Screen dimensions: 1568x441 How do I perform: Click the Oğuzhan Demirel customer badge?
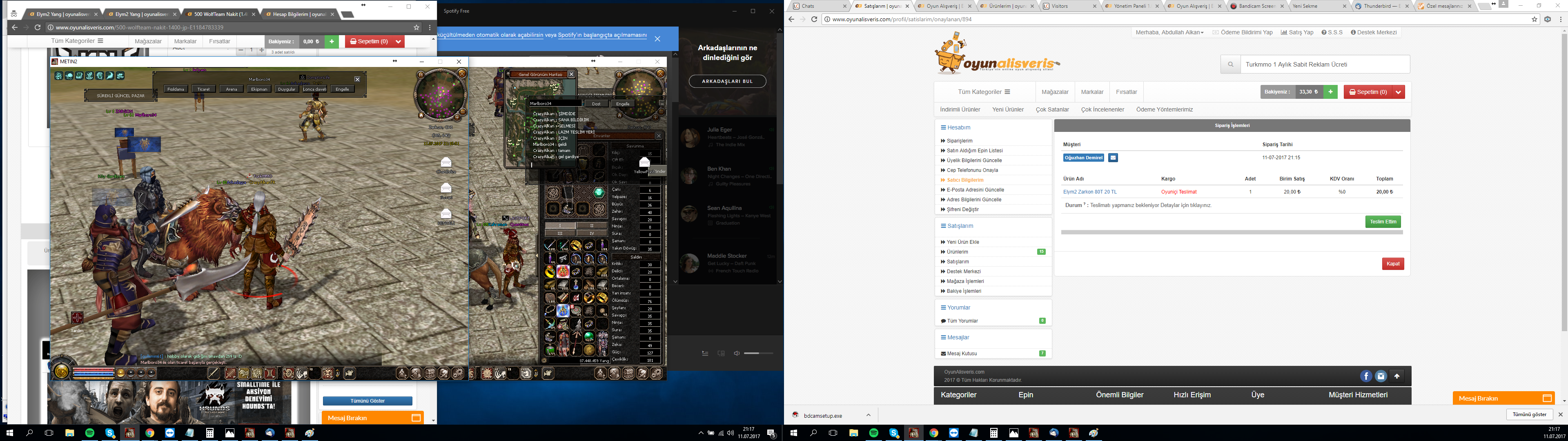tap(1083, 158)
